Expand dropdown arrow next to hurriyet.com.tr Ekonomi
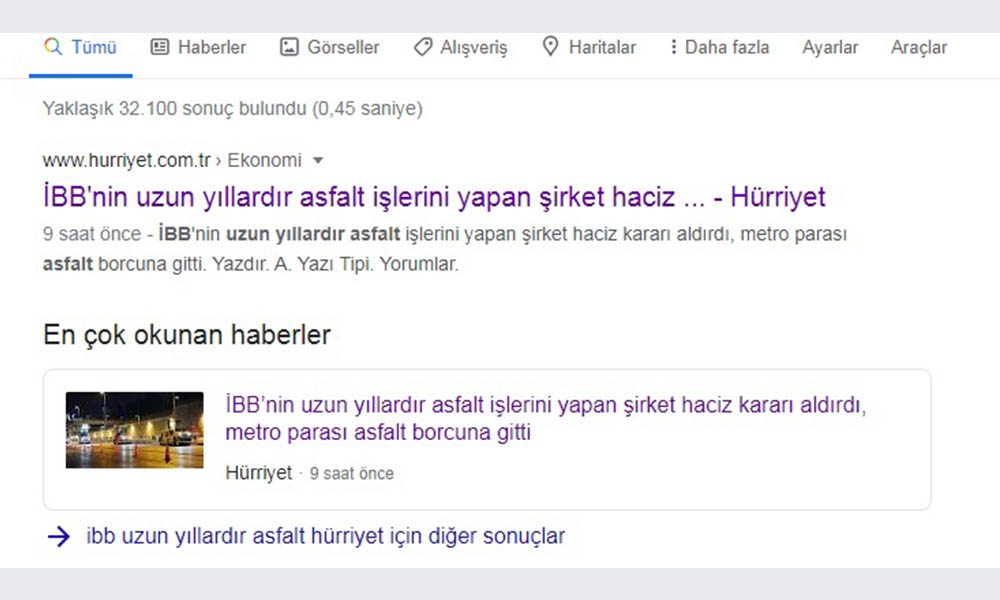Screen dimensions: 1000x600 pyautogui.click(x=318, y=161)
